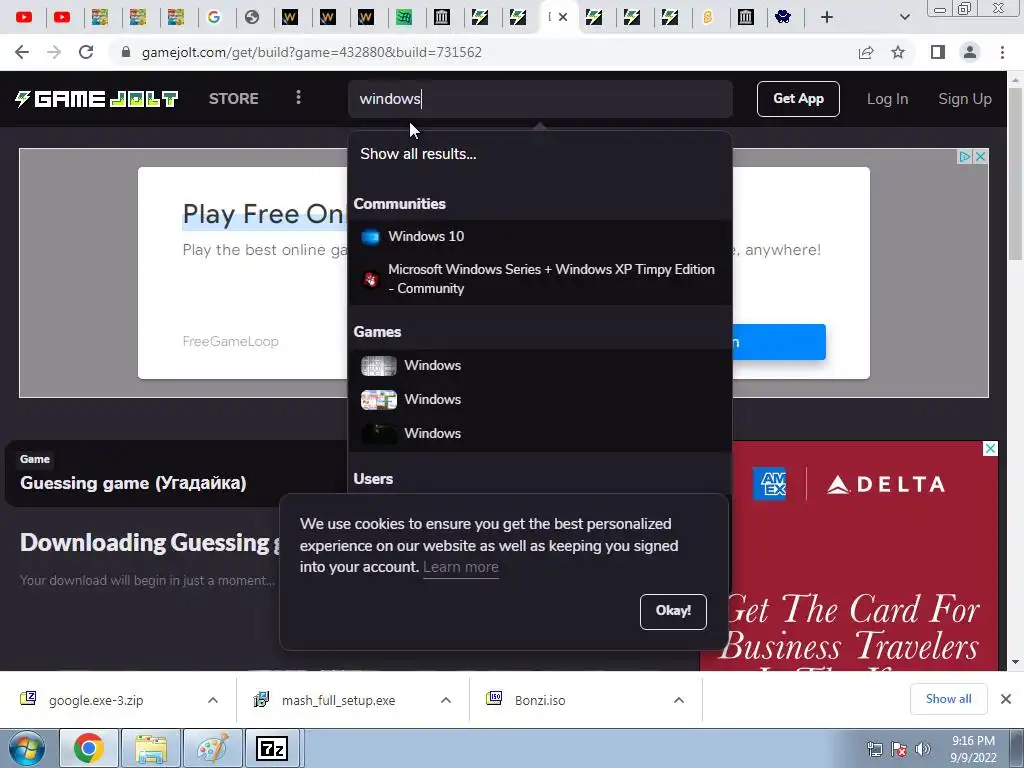Select Show all results... in search dropdown
This screenshot has width=1024, height=768.
click(x=418, y=154)
